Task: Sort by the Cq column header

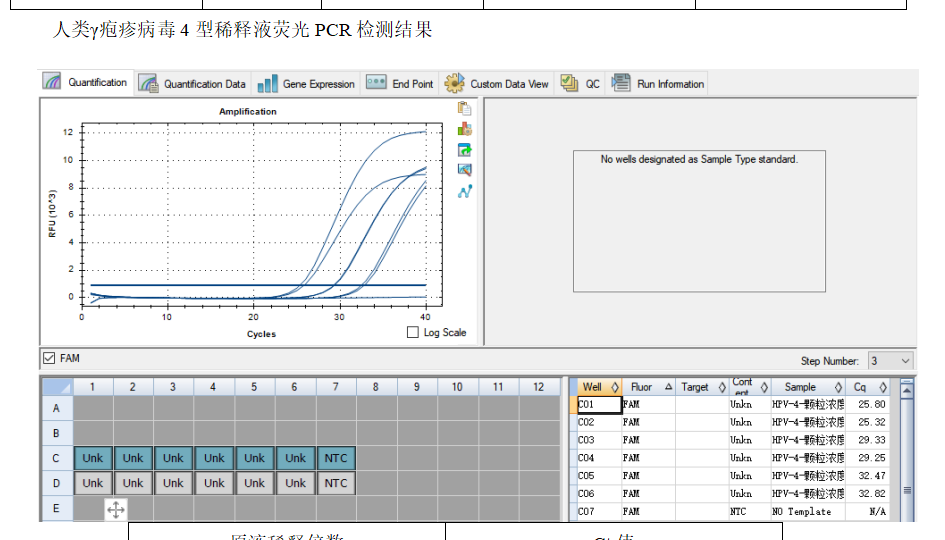Action: [x=868, y=387]
